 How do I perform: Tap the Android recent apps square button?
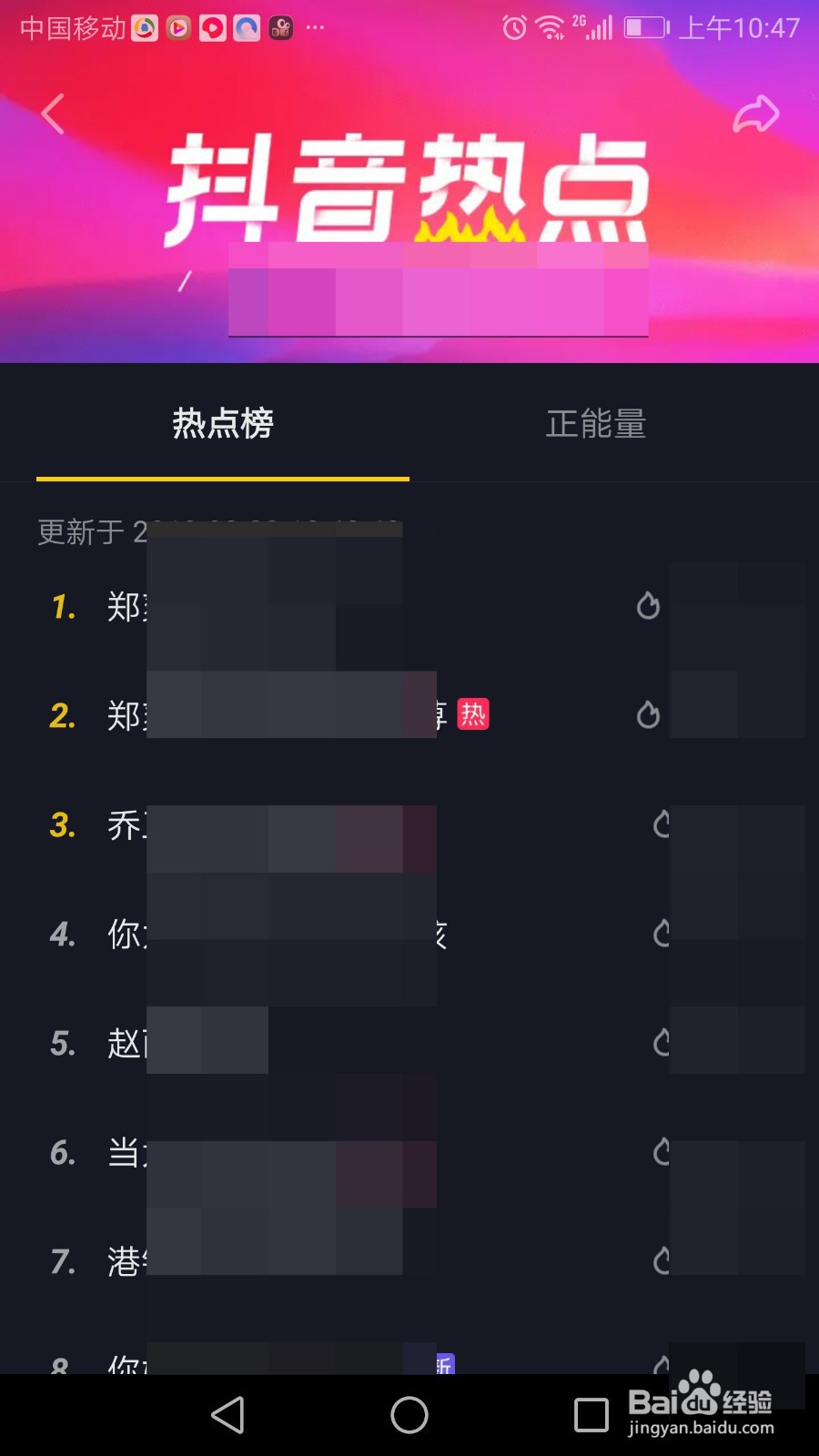tap(591, 1416)
